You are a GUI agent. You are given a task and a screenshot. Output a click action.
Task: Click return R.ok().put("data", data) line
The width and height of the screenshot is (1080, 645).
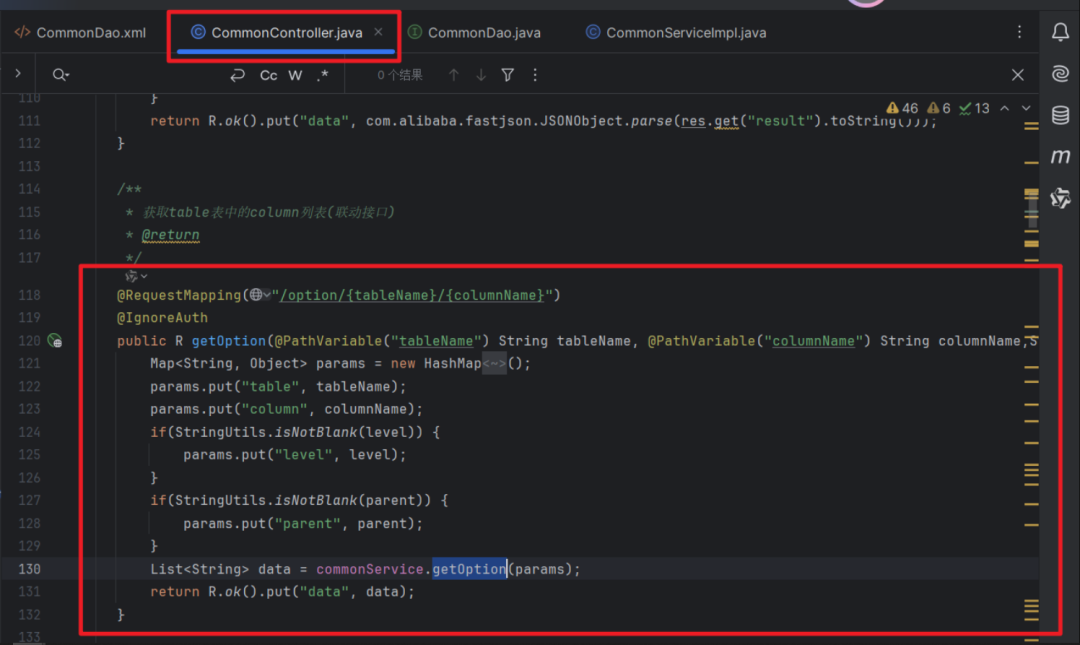(x=282, y=591)
